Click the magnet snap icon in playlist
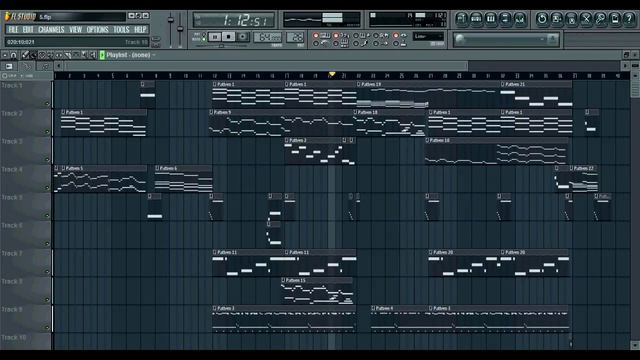640x360 pixels. pos(14,55)
